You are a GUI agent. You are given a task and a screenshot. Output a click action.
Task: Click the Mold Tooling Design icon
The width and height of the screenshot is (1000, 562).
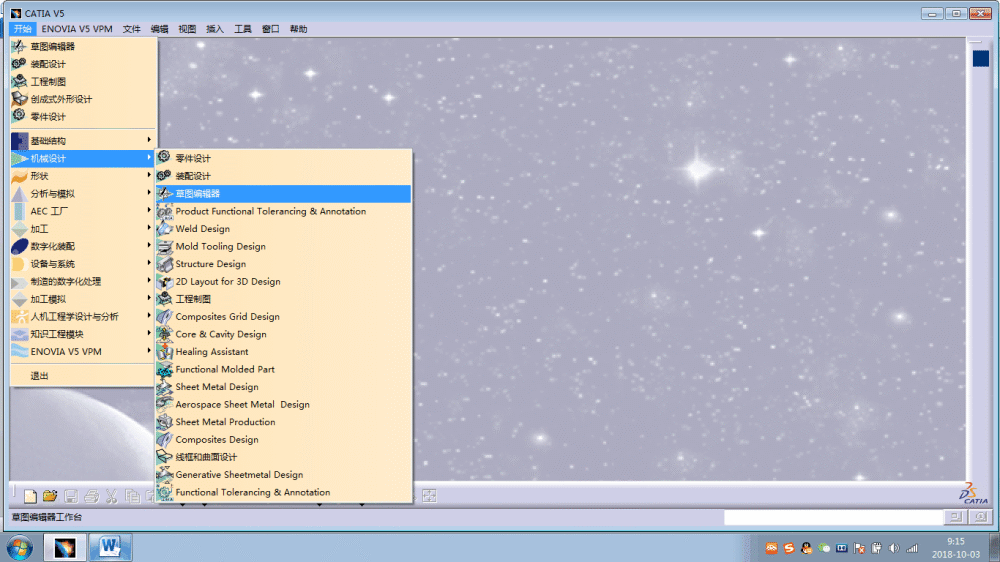pyautogui.click(x=165, y=246)
